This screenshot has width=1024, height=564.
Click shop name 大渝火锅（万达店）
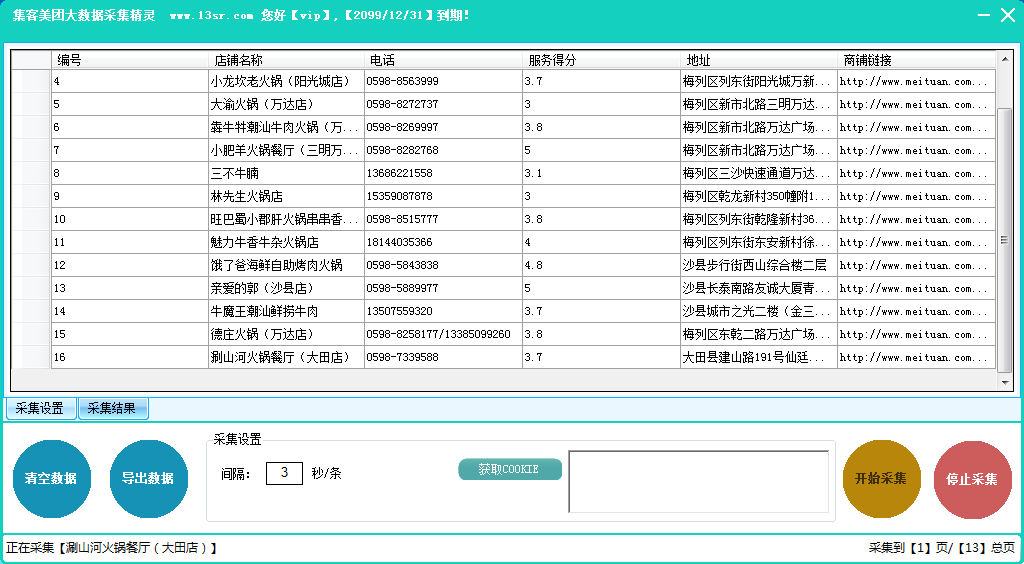point(262,104)
